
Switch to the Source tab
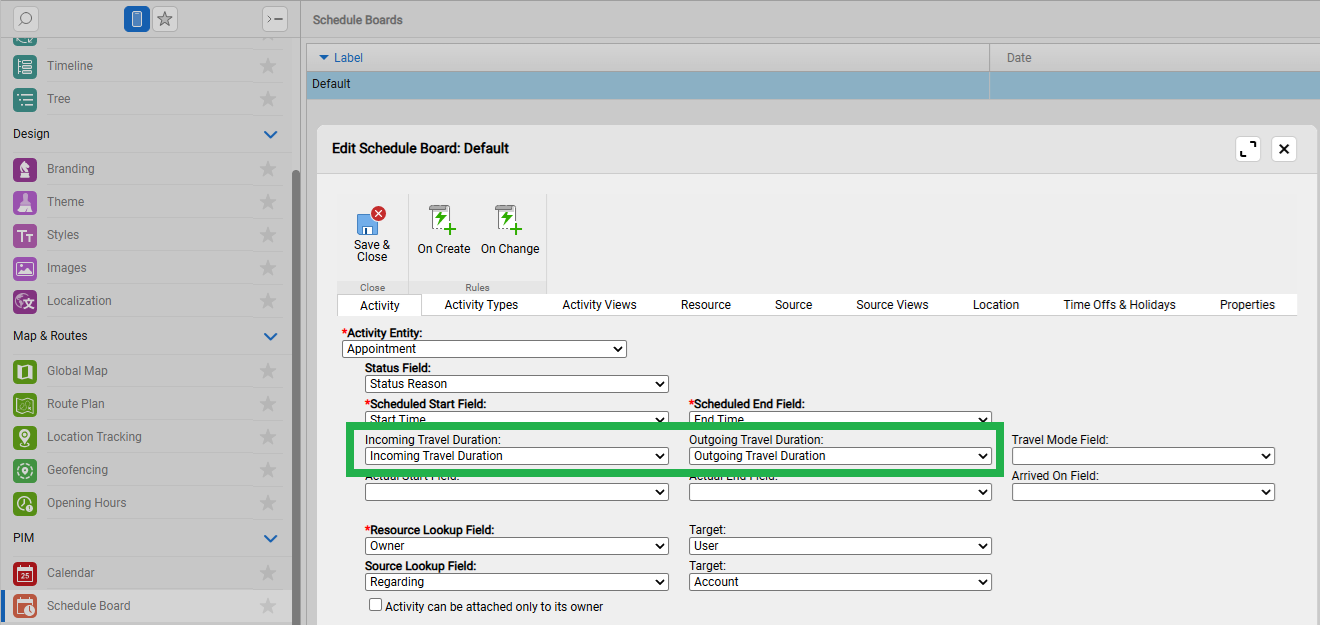[x=793, y=305]
